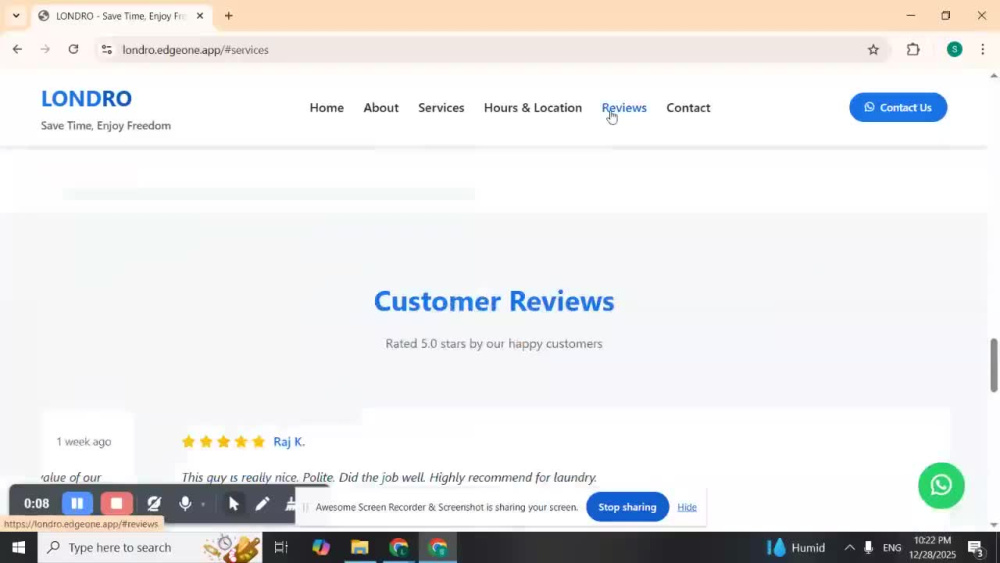The image size is (1000, 563).
Task: Close the LONDRO tab
Action: (200, 16)
